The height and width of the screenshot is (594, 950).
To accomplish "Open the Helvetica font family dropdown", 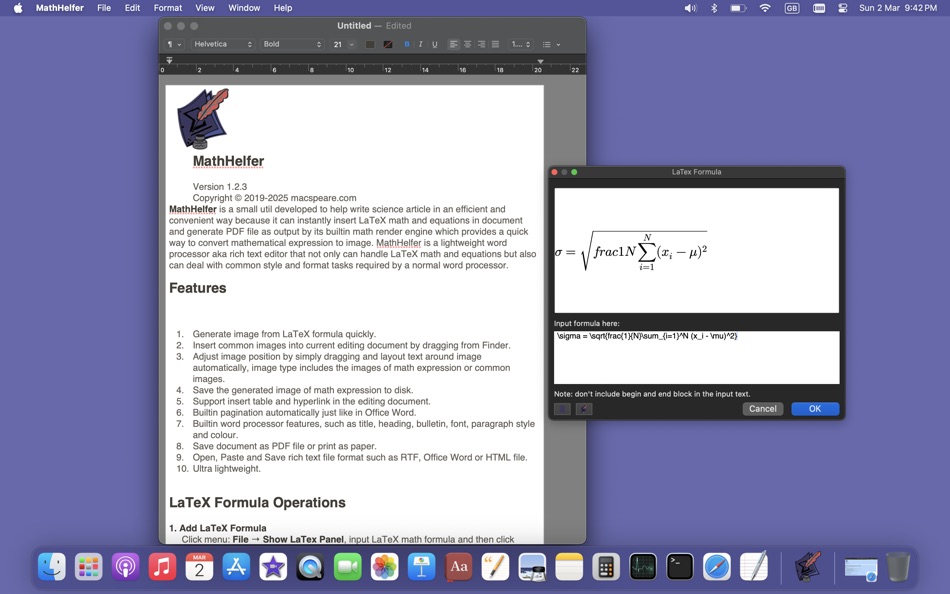I will 222,44.
